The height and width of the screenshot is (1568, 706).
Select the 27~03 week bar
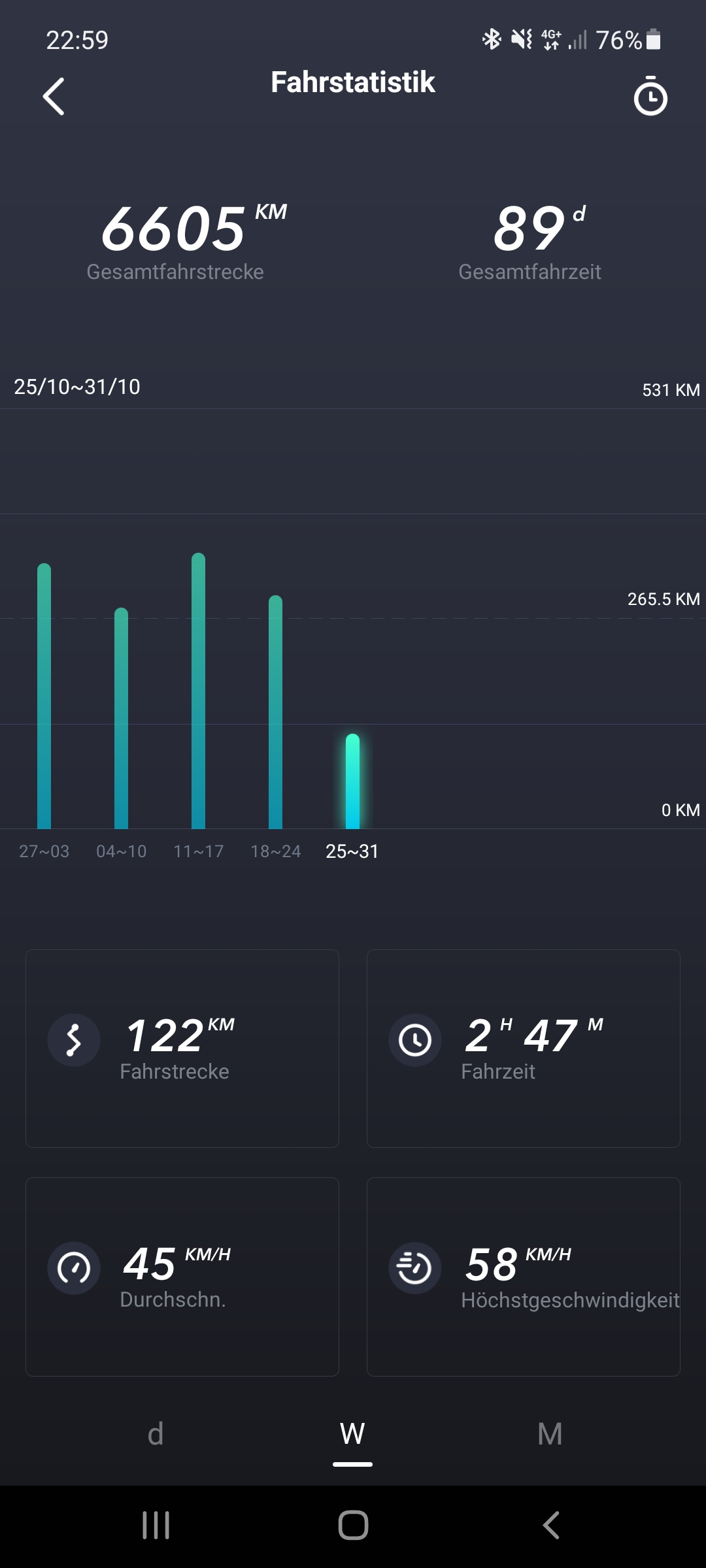pyautogui.click(x=44, y=696)
